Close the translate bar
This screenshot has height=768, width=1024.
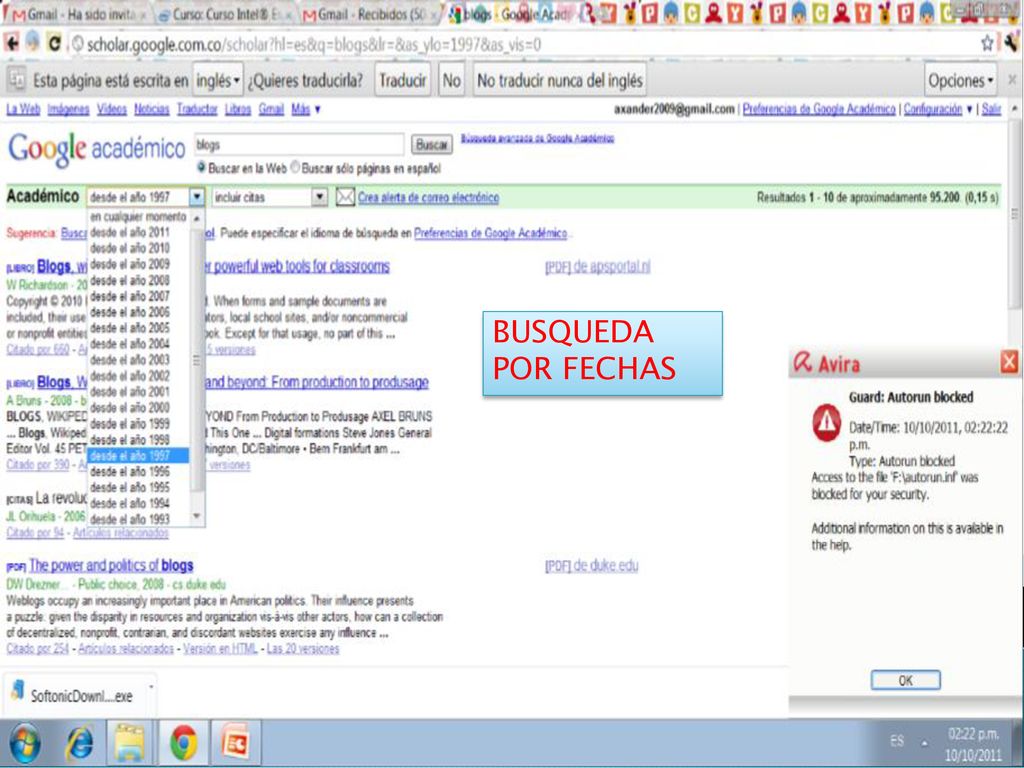click(1012, 79)
